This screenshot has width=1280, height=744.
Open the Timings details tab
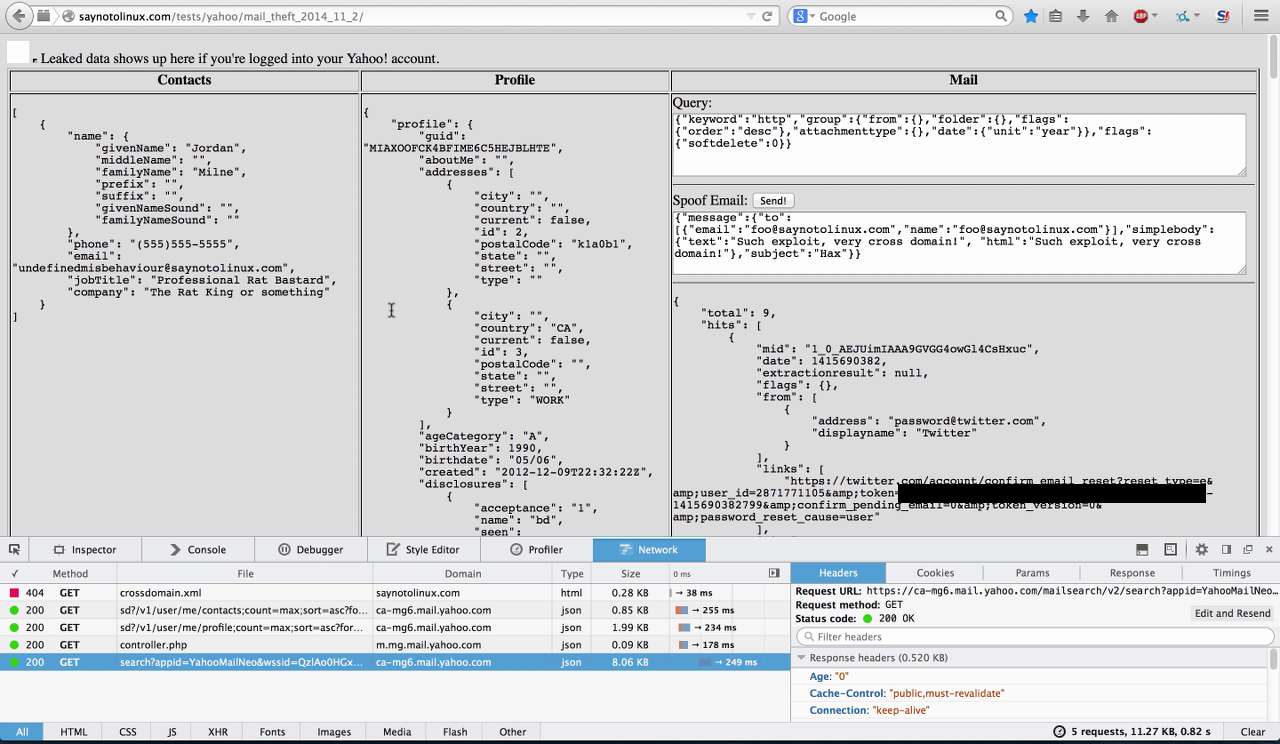(x=1231, y=573)
